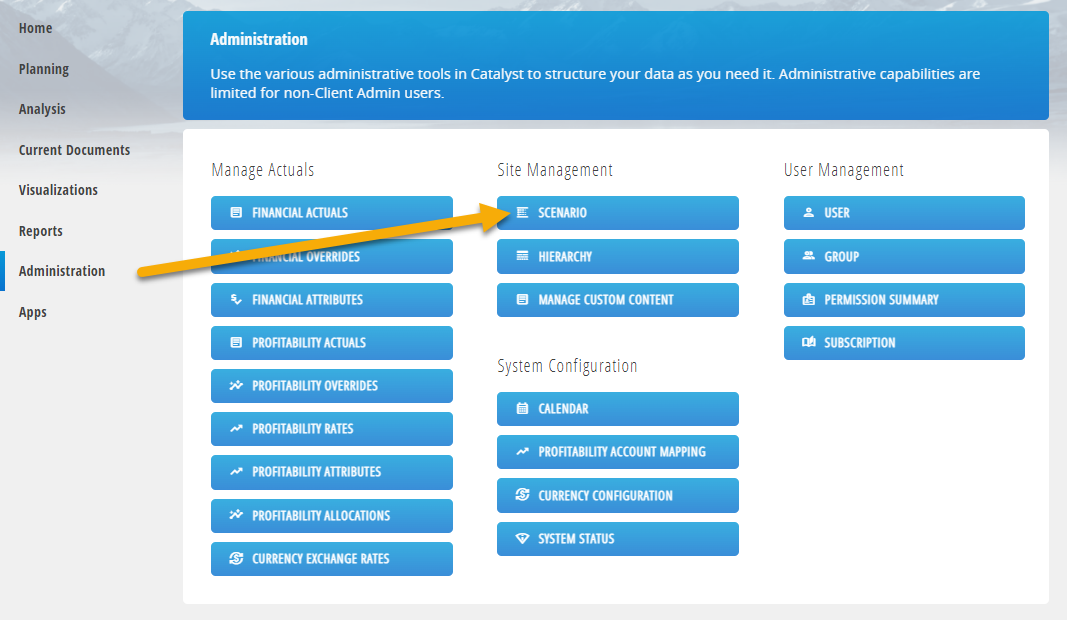Go to Planning in sidebar
Screen dimensions: 1067x620
pos(44,69)
